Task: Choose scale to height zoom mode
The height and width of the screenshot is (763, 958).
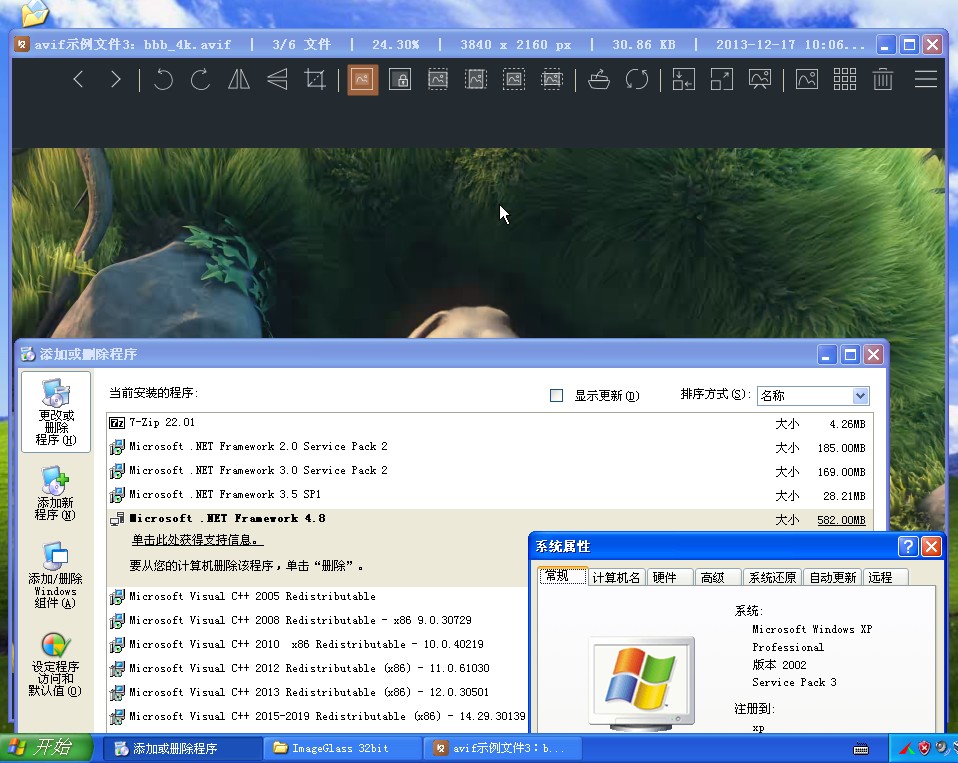Action: pyautogui.click(x=476, y=79)
